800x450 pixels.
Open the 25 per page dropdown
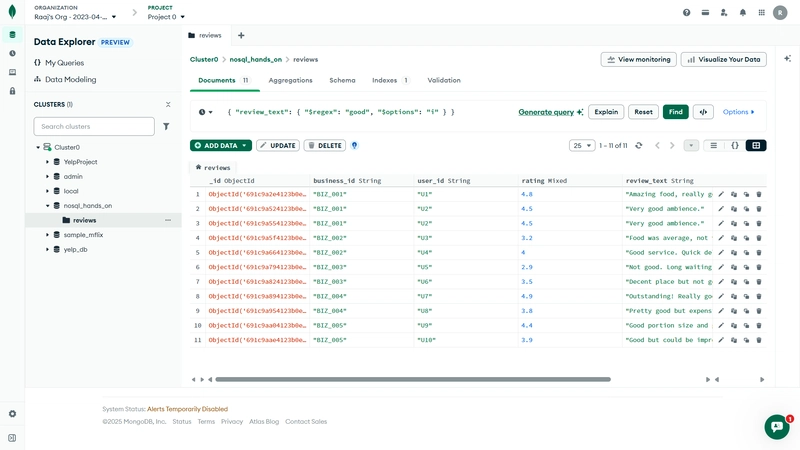point(582,145)
